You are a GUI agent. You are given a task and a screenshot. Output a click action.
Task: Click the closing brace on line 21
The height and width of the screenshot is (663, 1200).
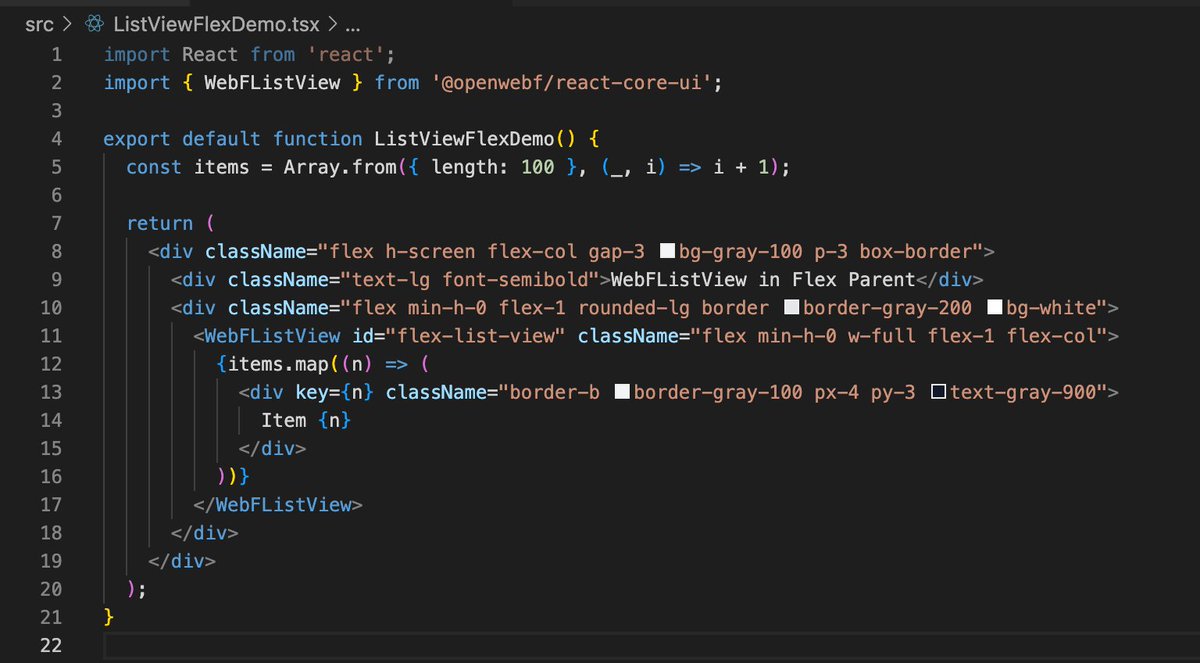[109, 617]
